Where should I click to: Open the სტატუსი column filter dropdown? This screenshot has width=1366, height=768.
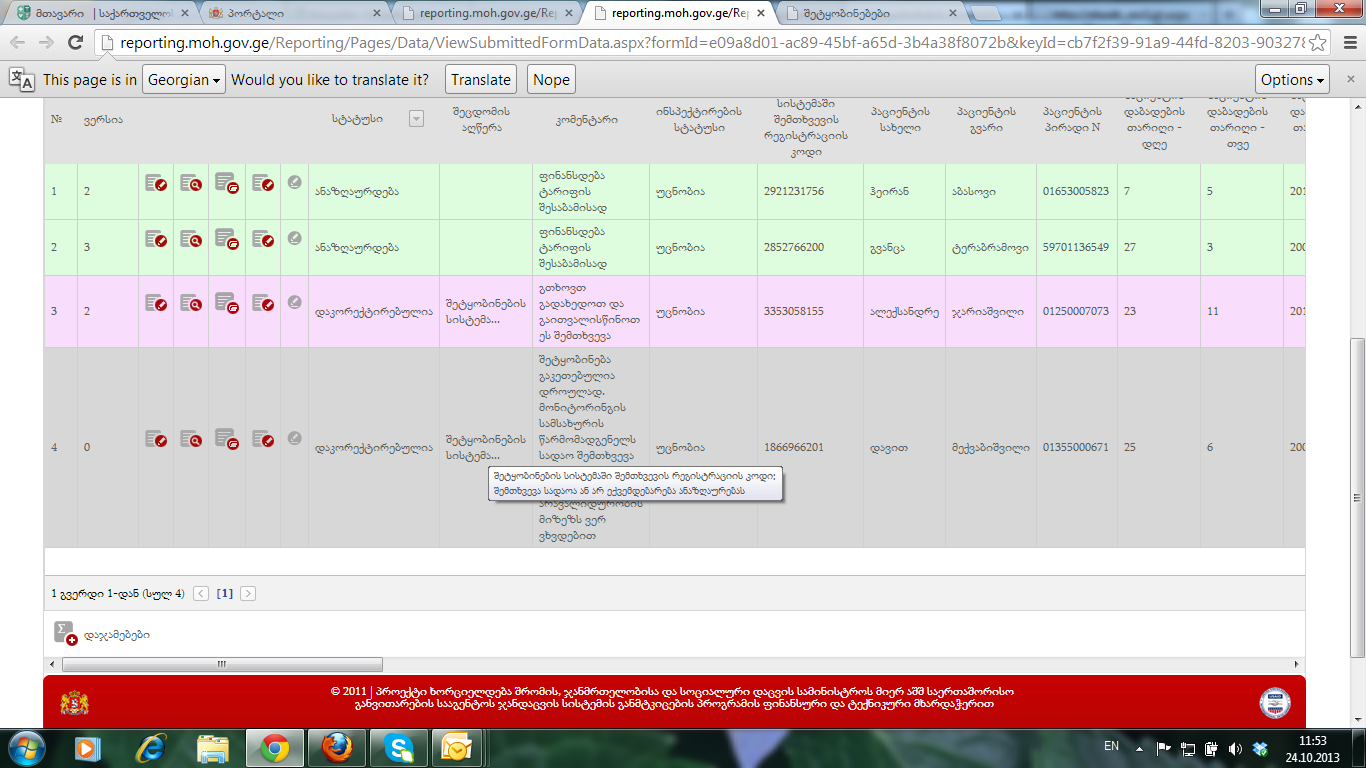416,119
